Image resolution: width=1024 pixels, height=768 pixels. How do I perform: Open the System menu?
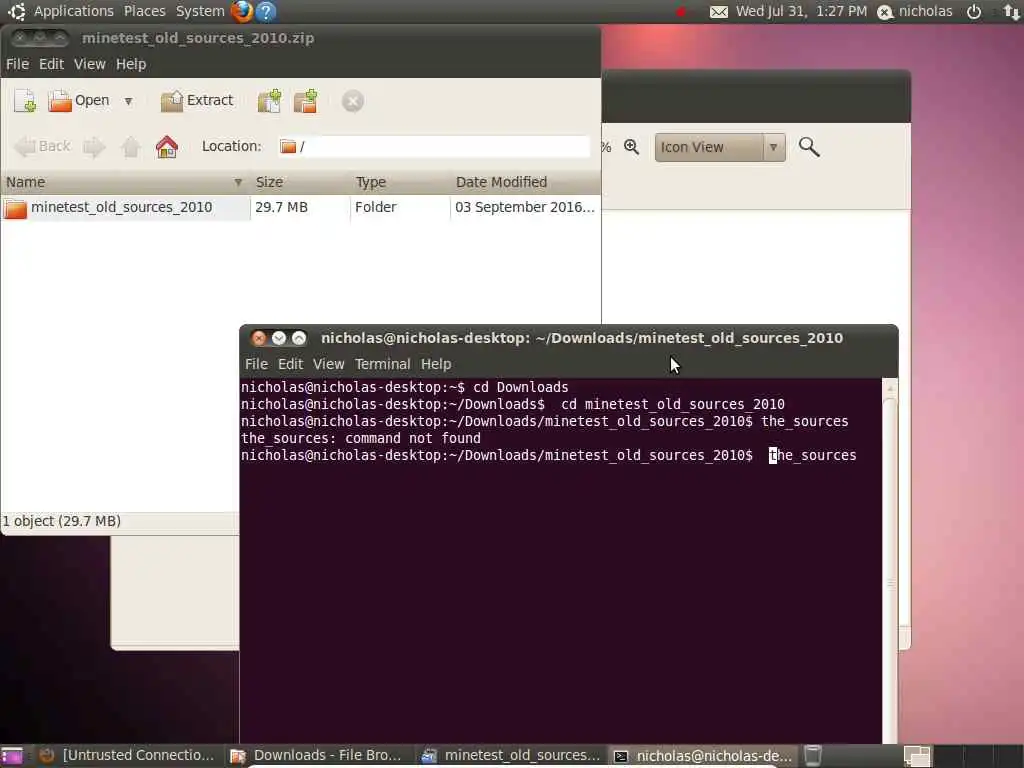[200, 11]
